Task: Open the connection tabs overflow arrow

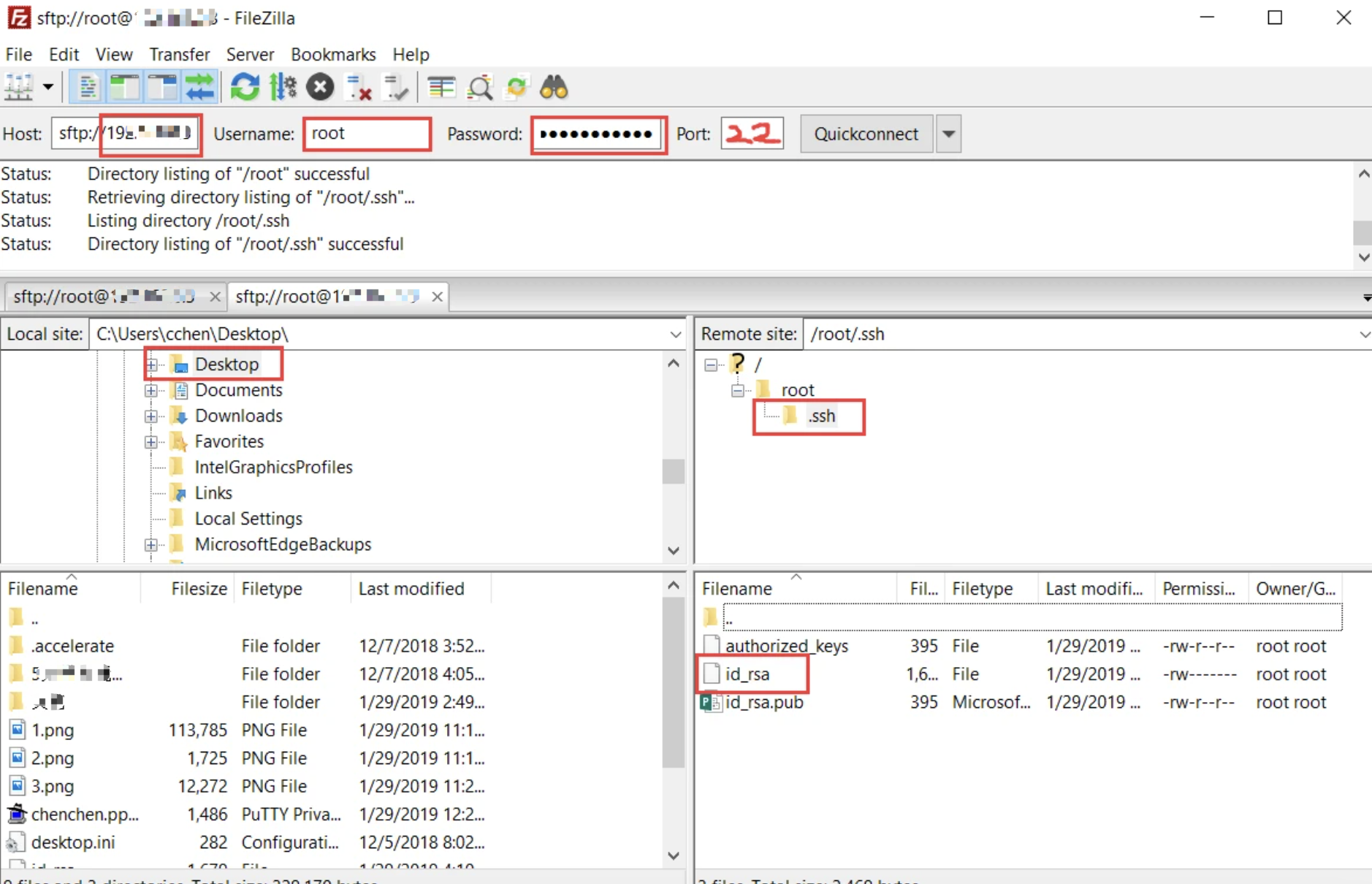Action: pyautogui.click(x=1365, y=298)
